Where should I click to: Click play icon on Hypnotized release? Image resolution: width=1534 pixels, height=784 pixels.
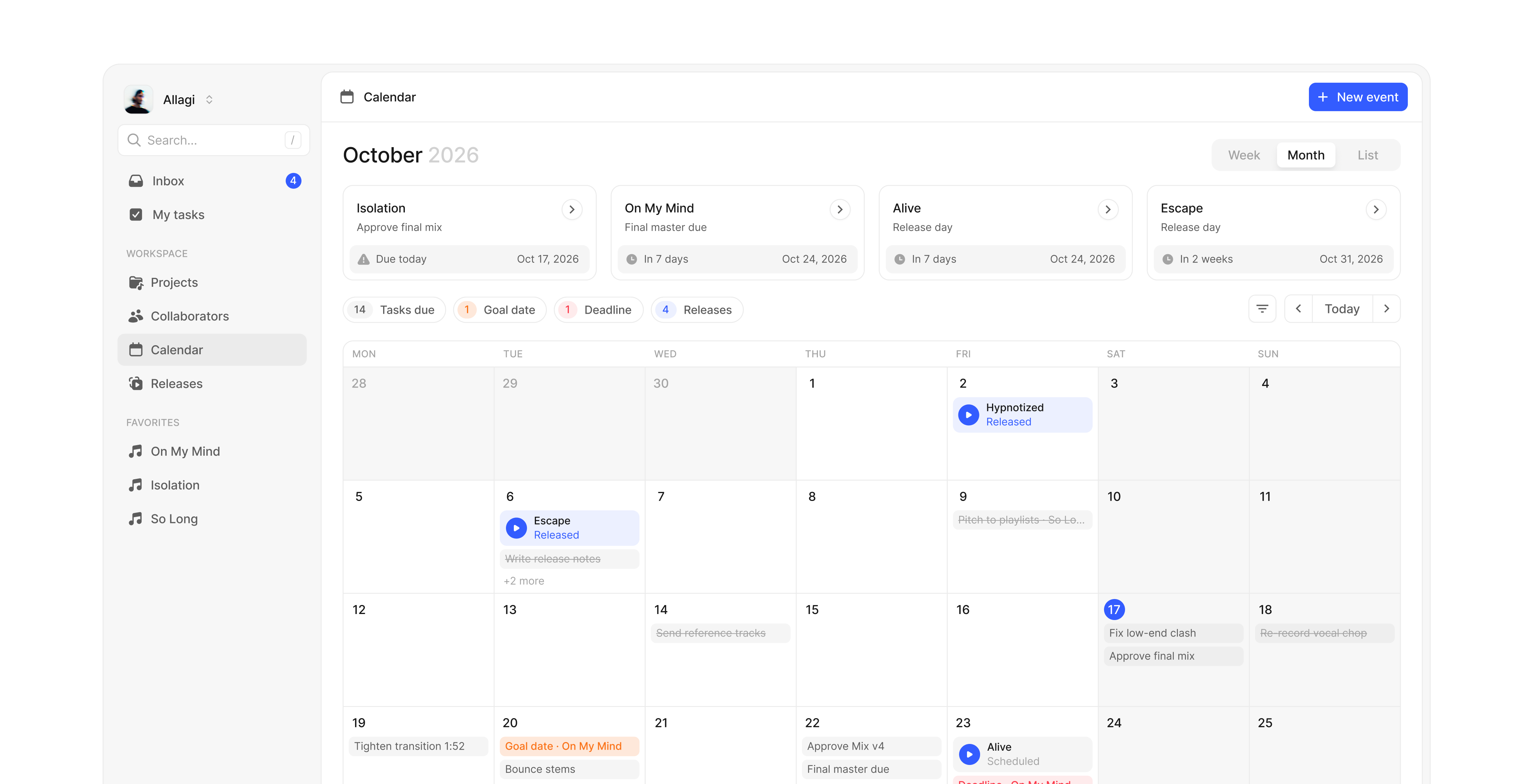968,414
